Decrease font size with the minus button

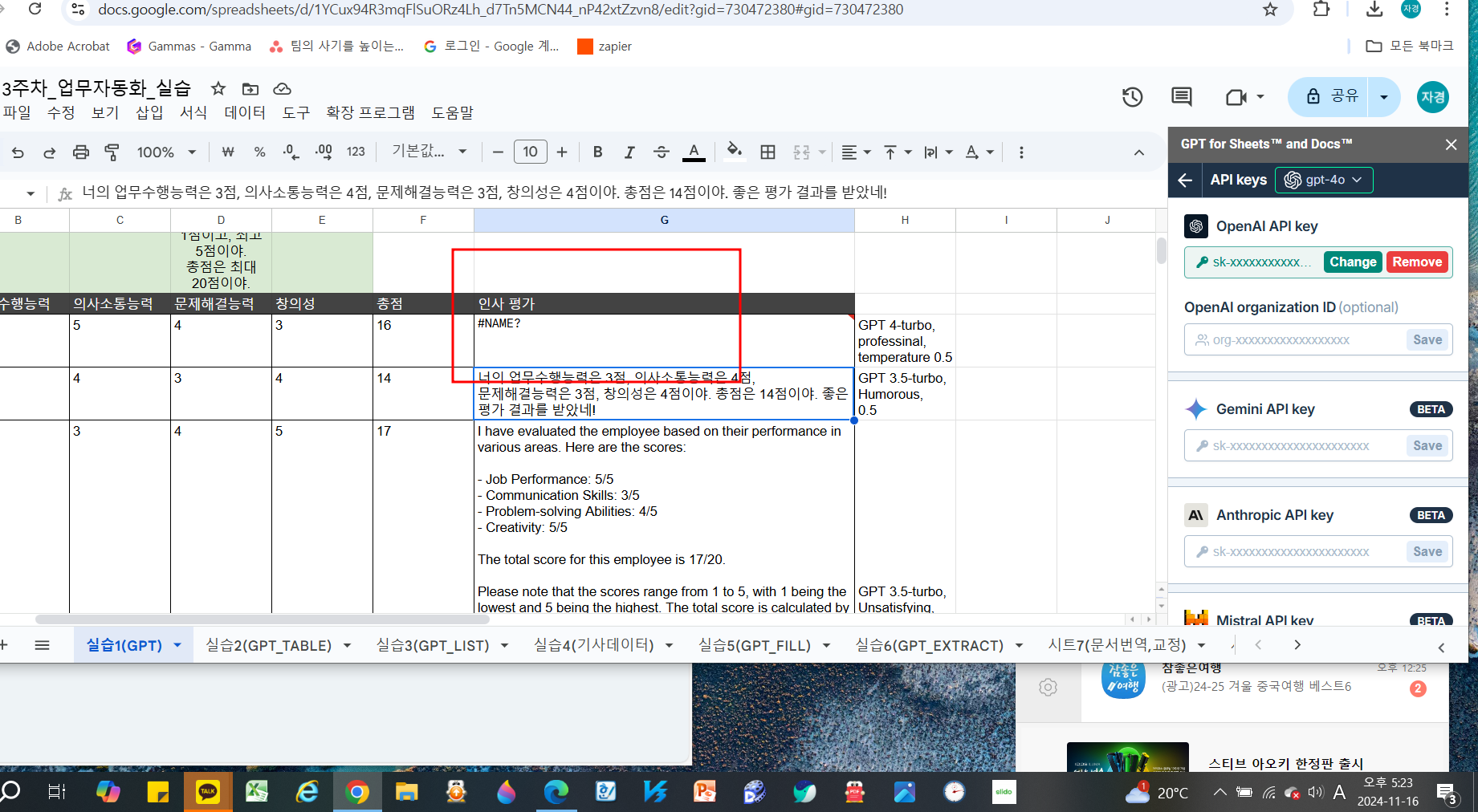point(498,152)
